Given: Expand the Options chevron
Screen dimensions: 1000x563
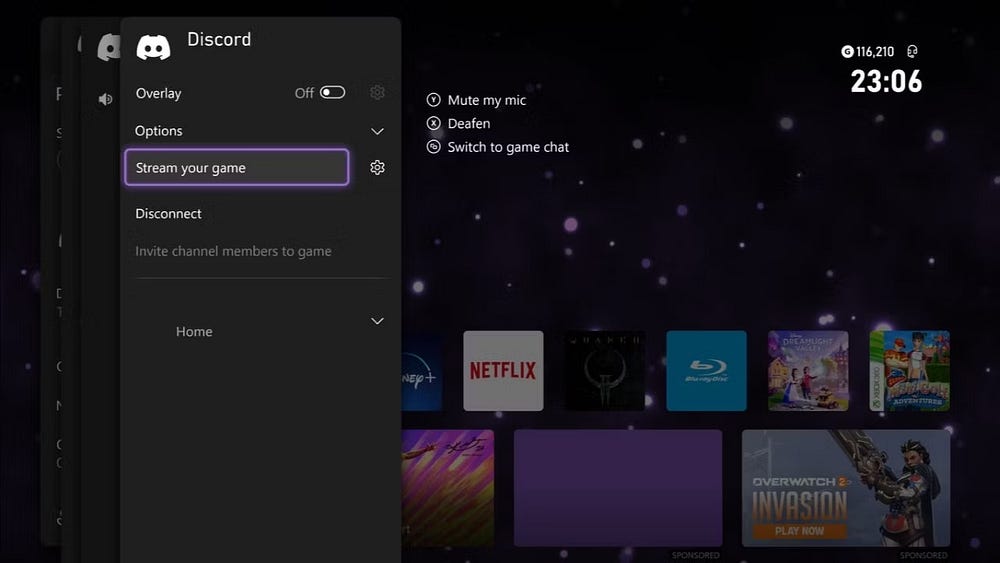Looking at the screenshot, I should click(378, 131).
